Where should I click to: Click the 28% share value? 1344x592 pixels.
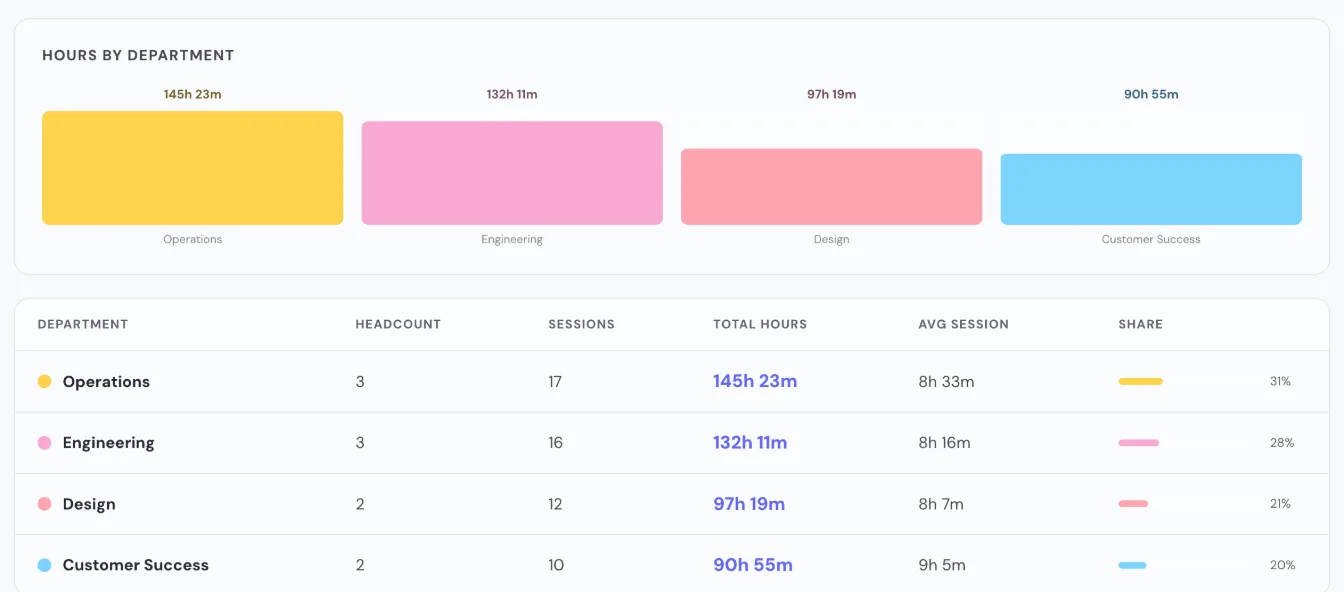tap(1282, 443)
